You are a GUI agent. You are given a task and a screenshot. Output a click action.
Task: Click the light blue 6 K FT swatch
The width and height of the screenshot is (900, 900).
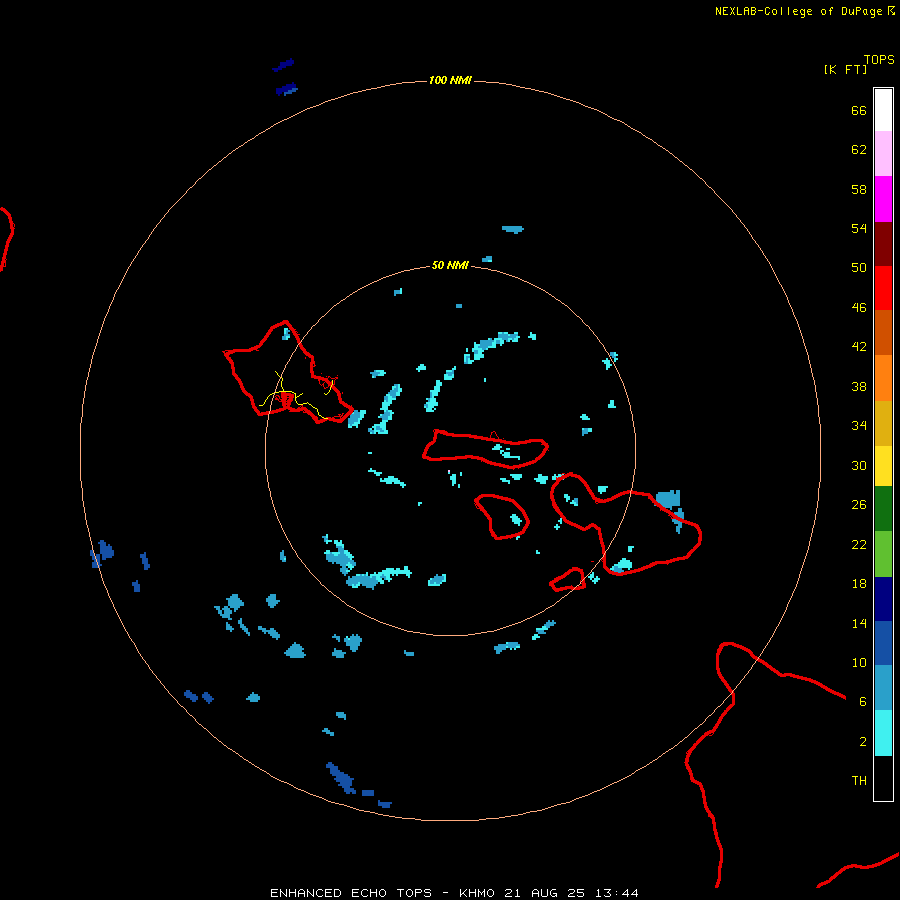click(x=883, y=688)
